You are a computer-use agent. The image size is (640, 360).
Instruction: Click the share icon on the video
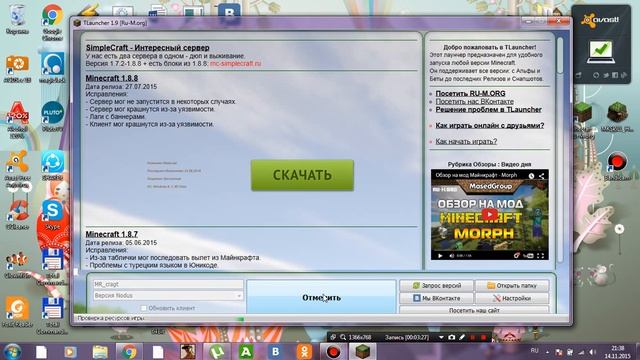(x=541, y=176)
